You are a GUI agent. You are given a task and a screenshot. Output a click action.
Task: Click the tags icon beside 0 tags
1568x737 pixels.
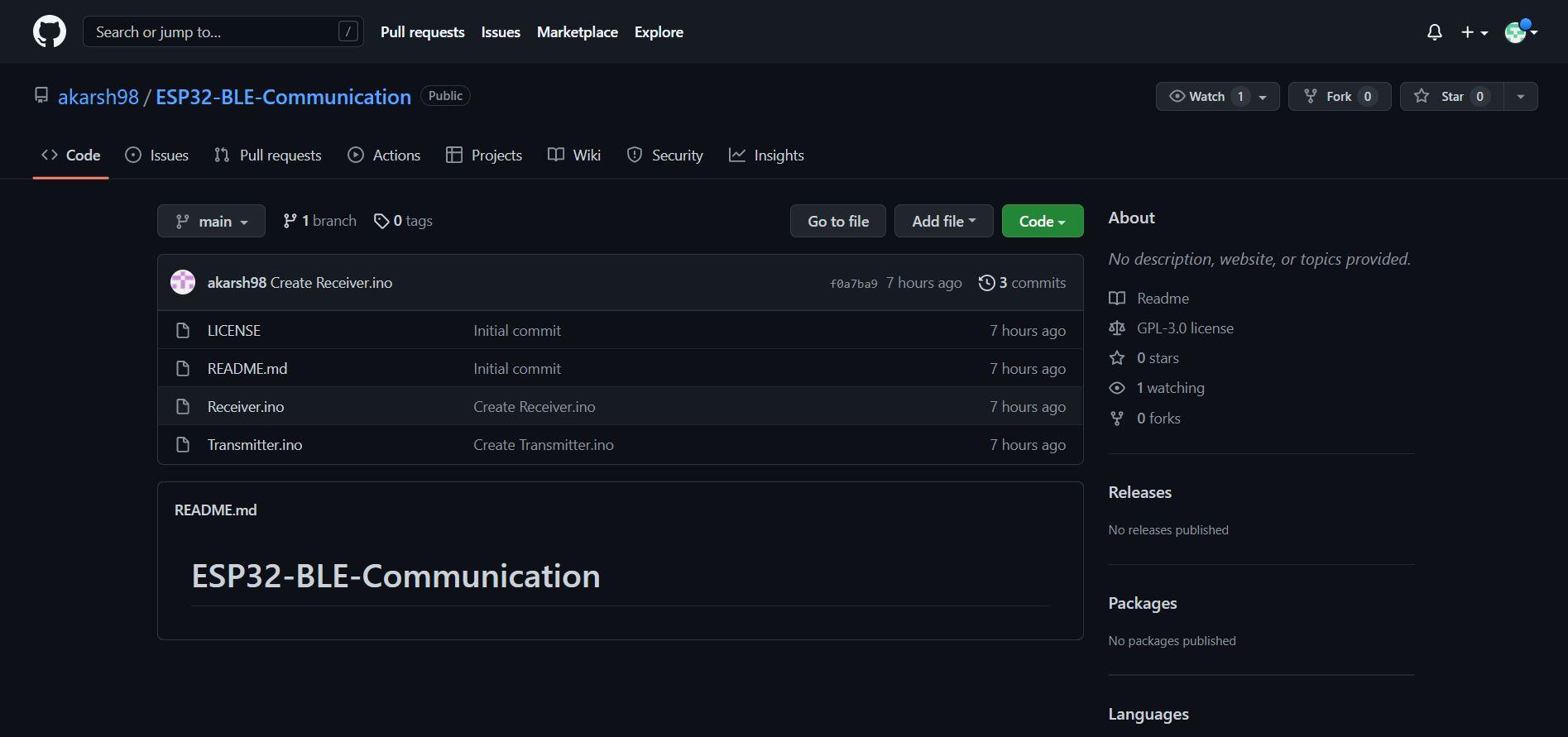point(381,222)
